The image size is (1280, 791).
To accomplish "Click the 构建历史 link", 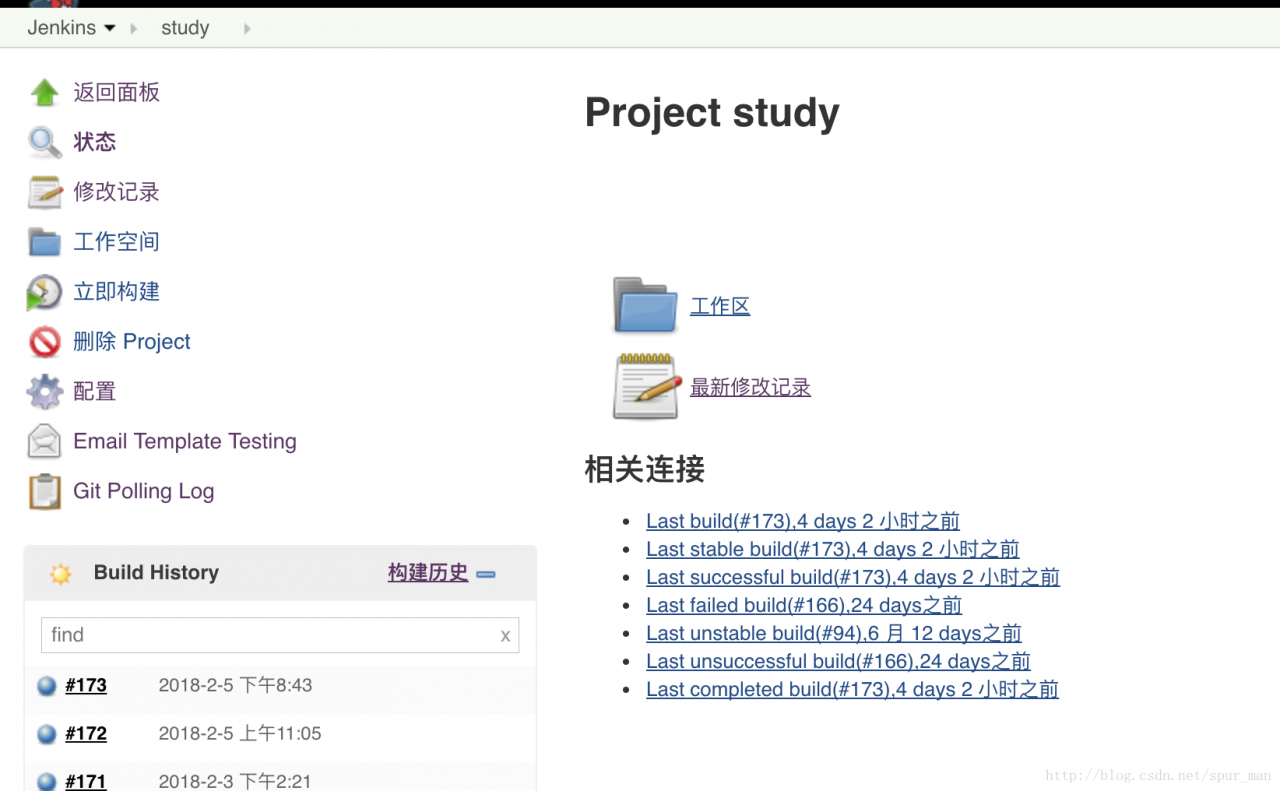I will coord(428,573).
